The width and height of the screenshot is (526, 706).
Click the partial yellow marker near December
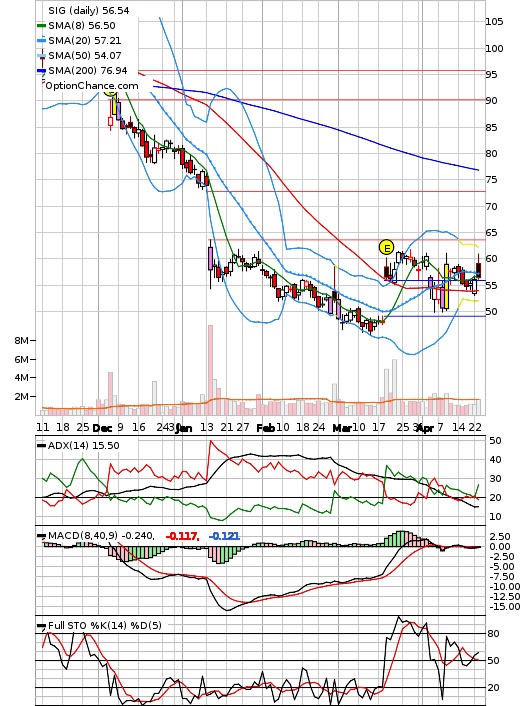coord(110,92)
